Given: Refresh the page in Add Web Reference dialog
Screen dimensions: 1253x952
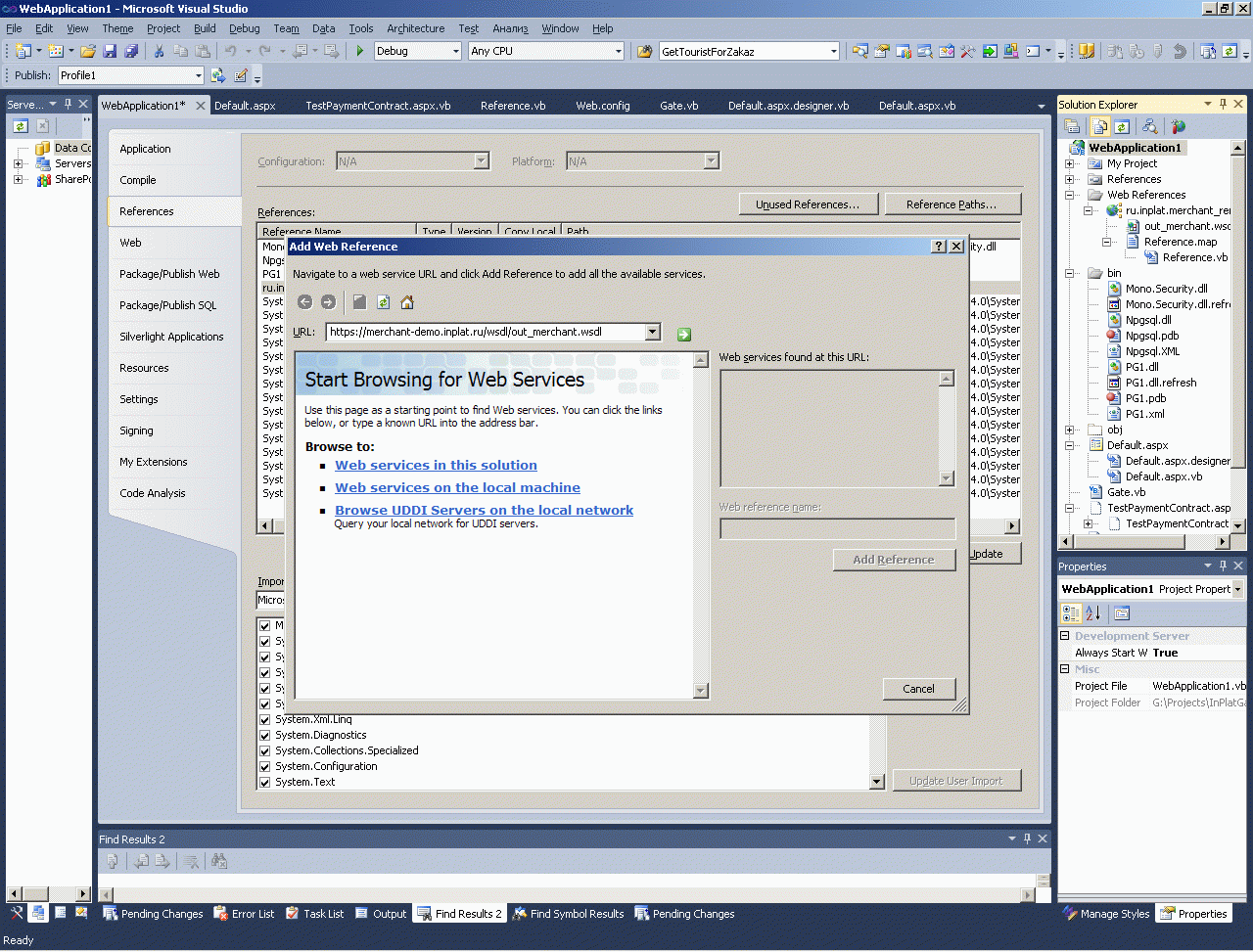Looking at the screenshot, I should 383,302.
